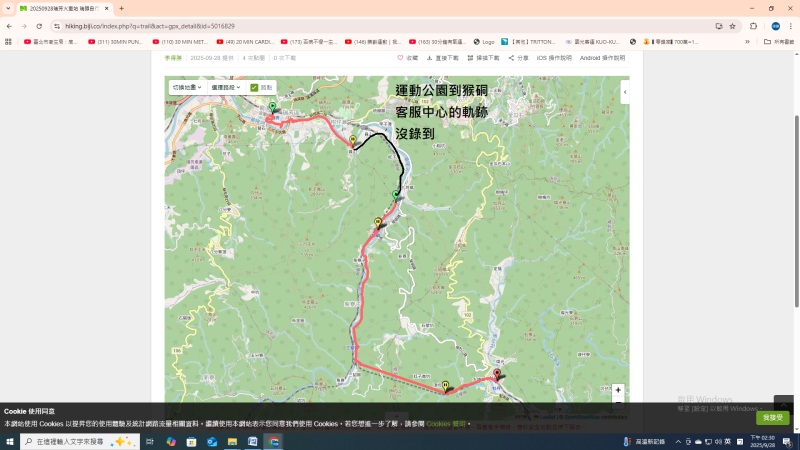The height and width of the screenshot is (450, 800).
Task: Click the Windows Start button
Action: [11, 441]
